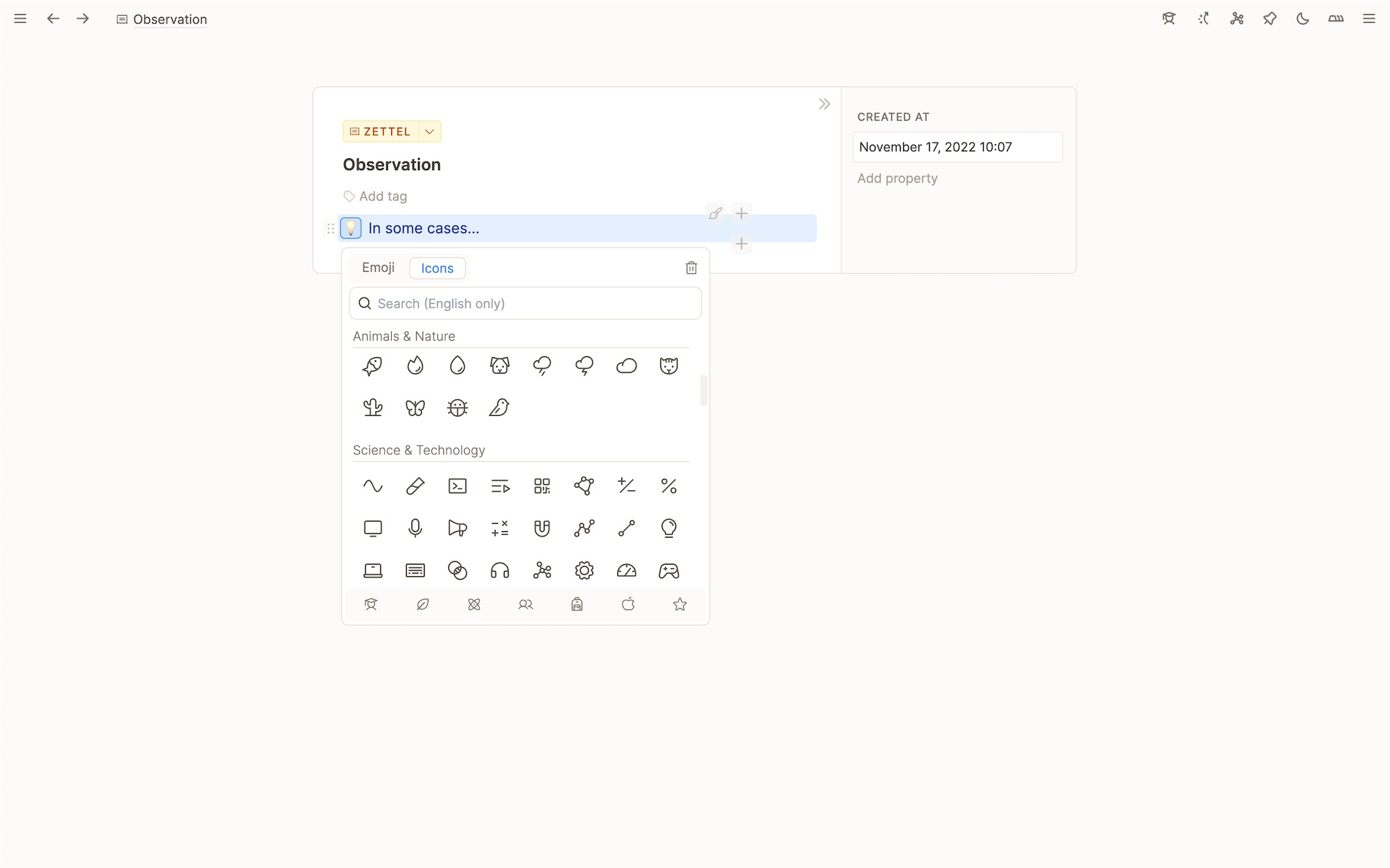Viewport: 1390px width, 868px height.
Task: Click the navigation back arrow
Action: 52,18
